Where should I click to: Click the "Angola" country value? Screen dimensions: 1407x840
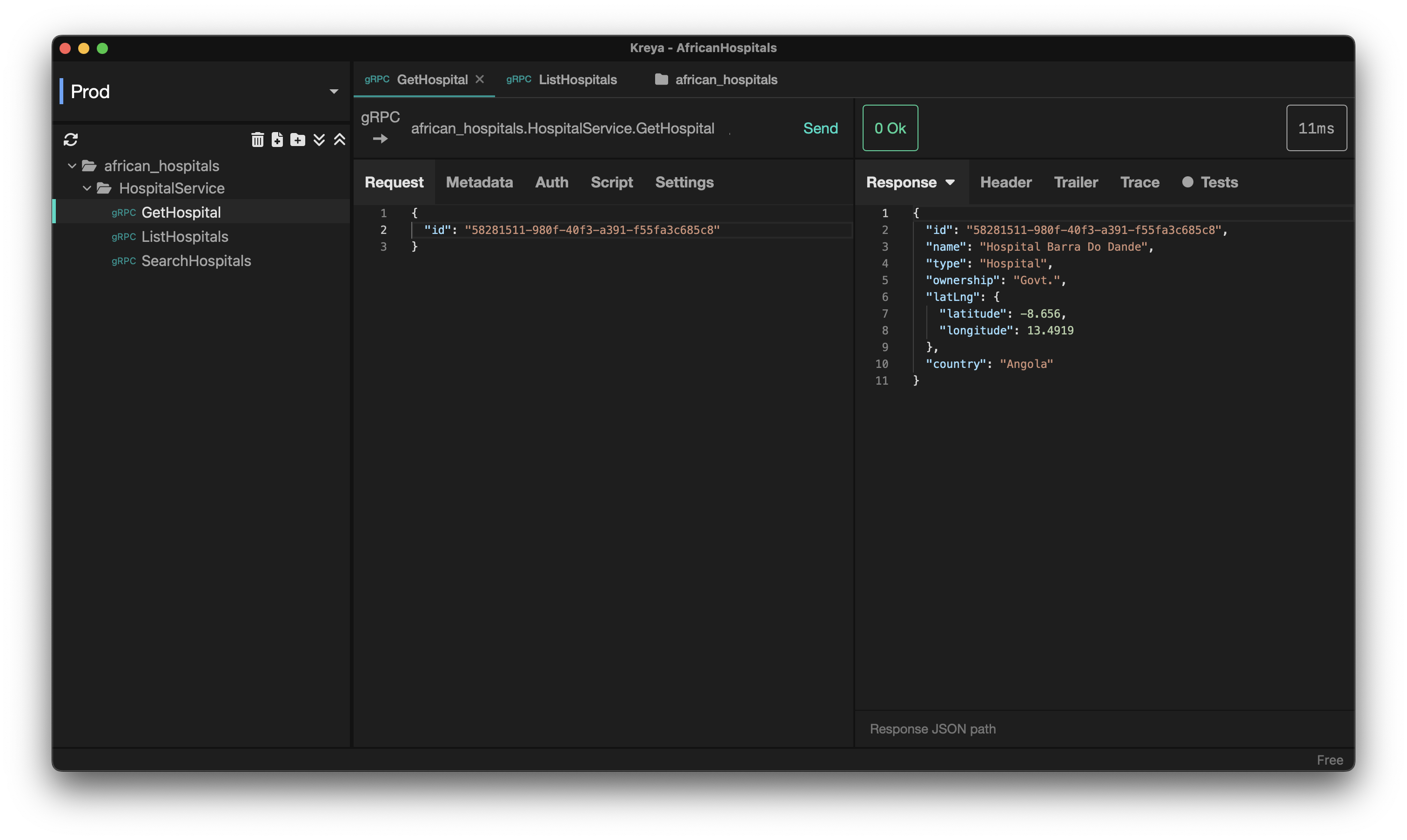[x=1026, y=364]
